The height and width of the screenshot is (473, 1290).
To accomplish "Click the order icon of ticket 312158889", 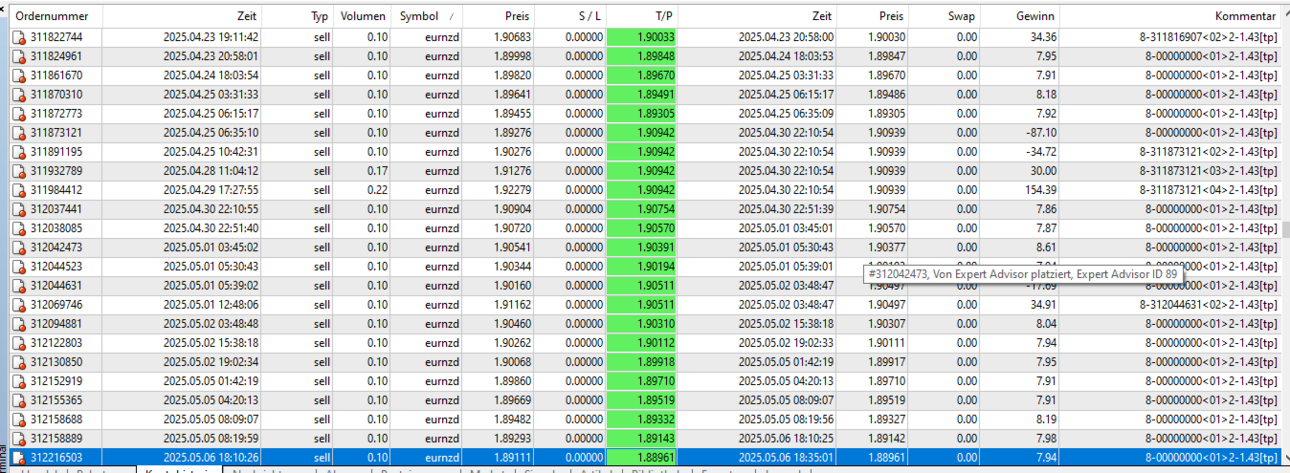I will [18, 439].
